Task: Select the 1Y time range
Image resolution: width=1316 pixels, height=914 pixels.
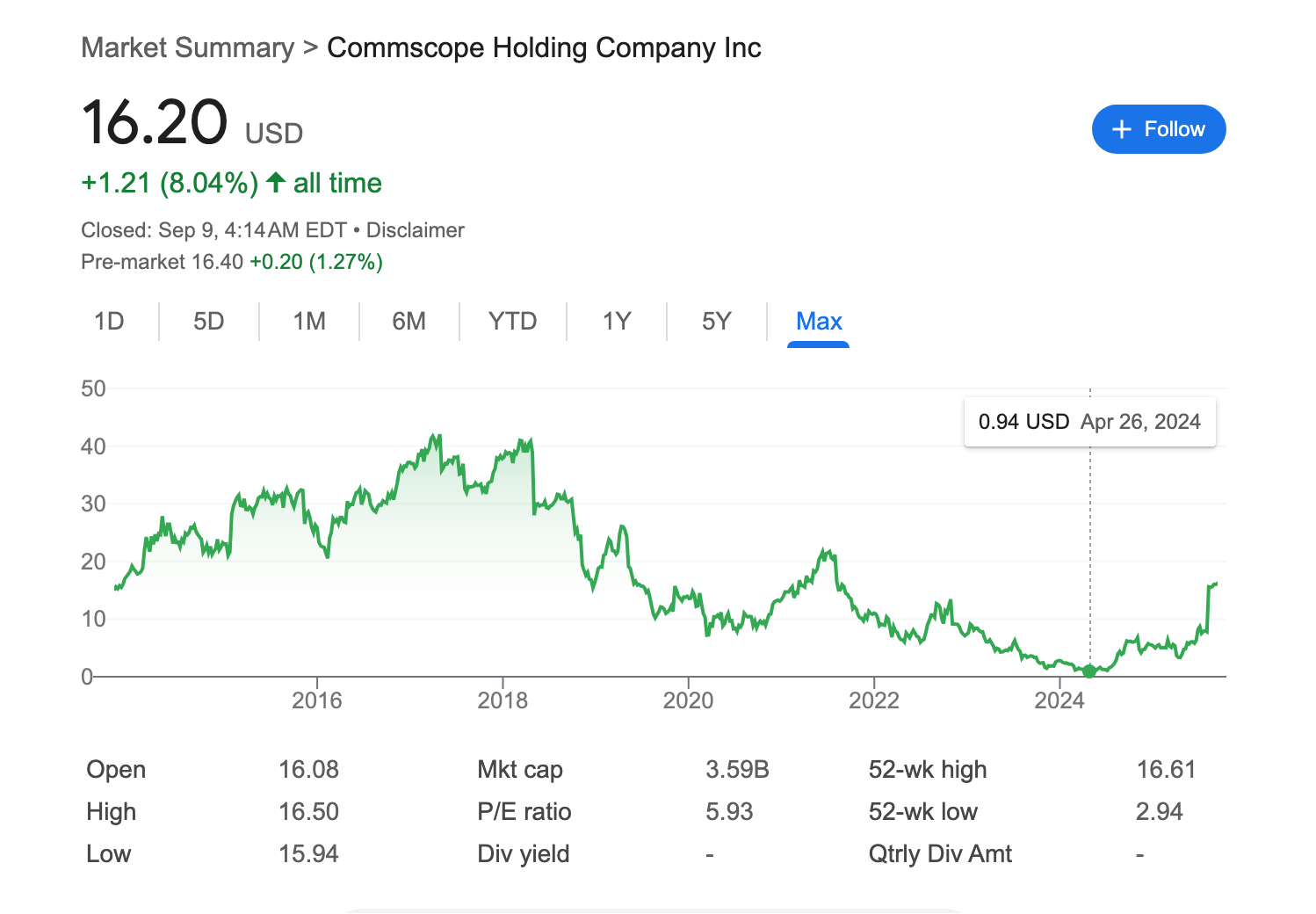Action: point(617,322)
